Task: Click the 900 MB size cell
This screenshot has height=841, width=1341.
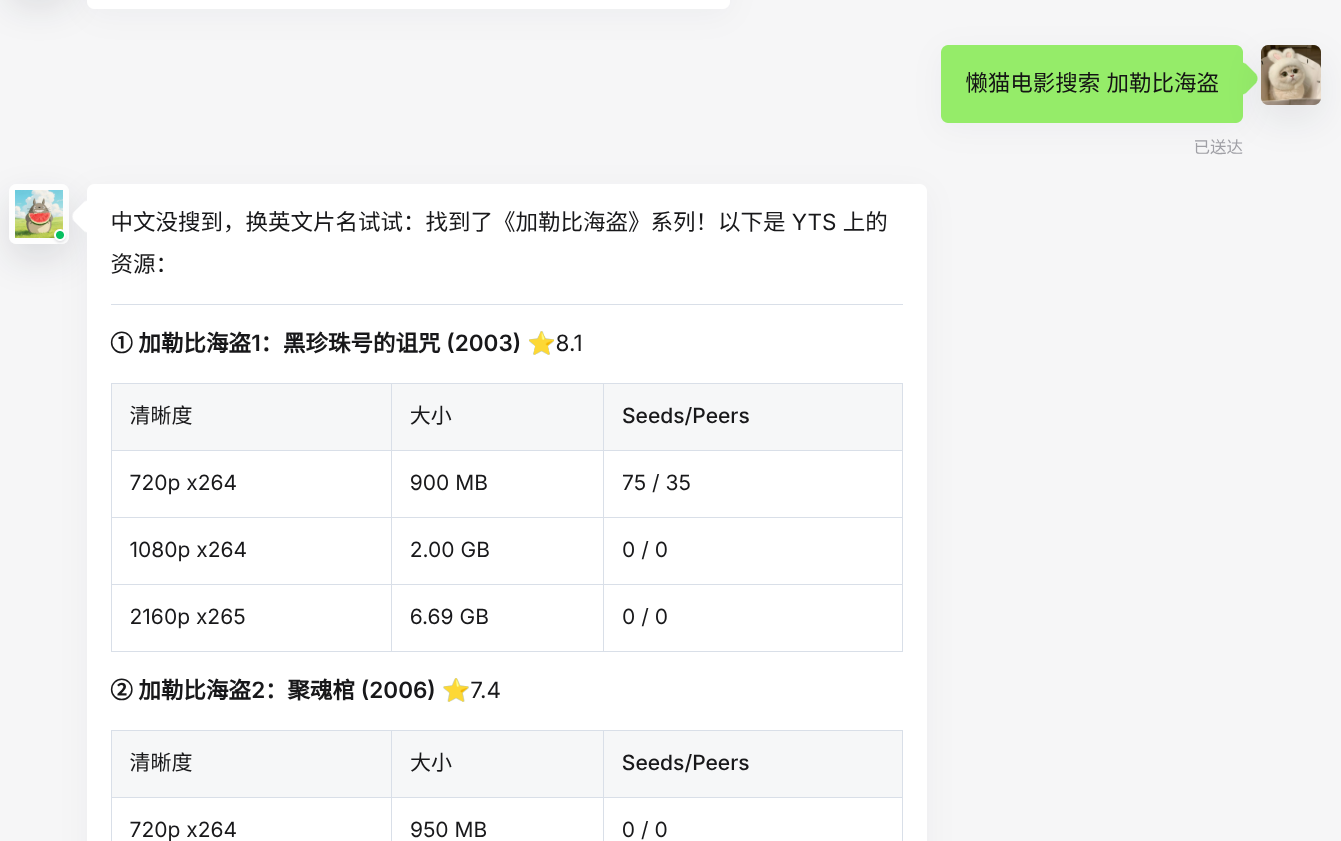Action: coord(497,484)
